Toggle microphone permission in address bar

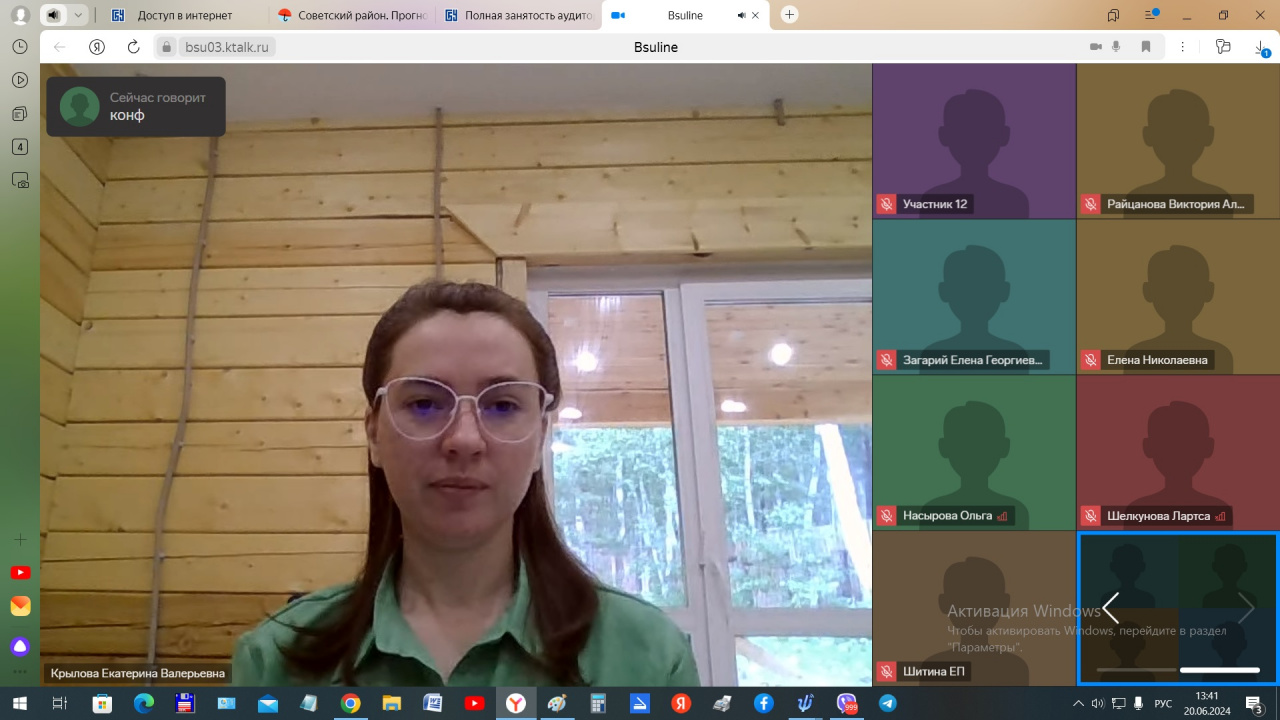[1117, 47]
